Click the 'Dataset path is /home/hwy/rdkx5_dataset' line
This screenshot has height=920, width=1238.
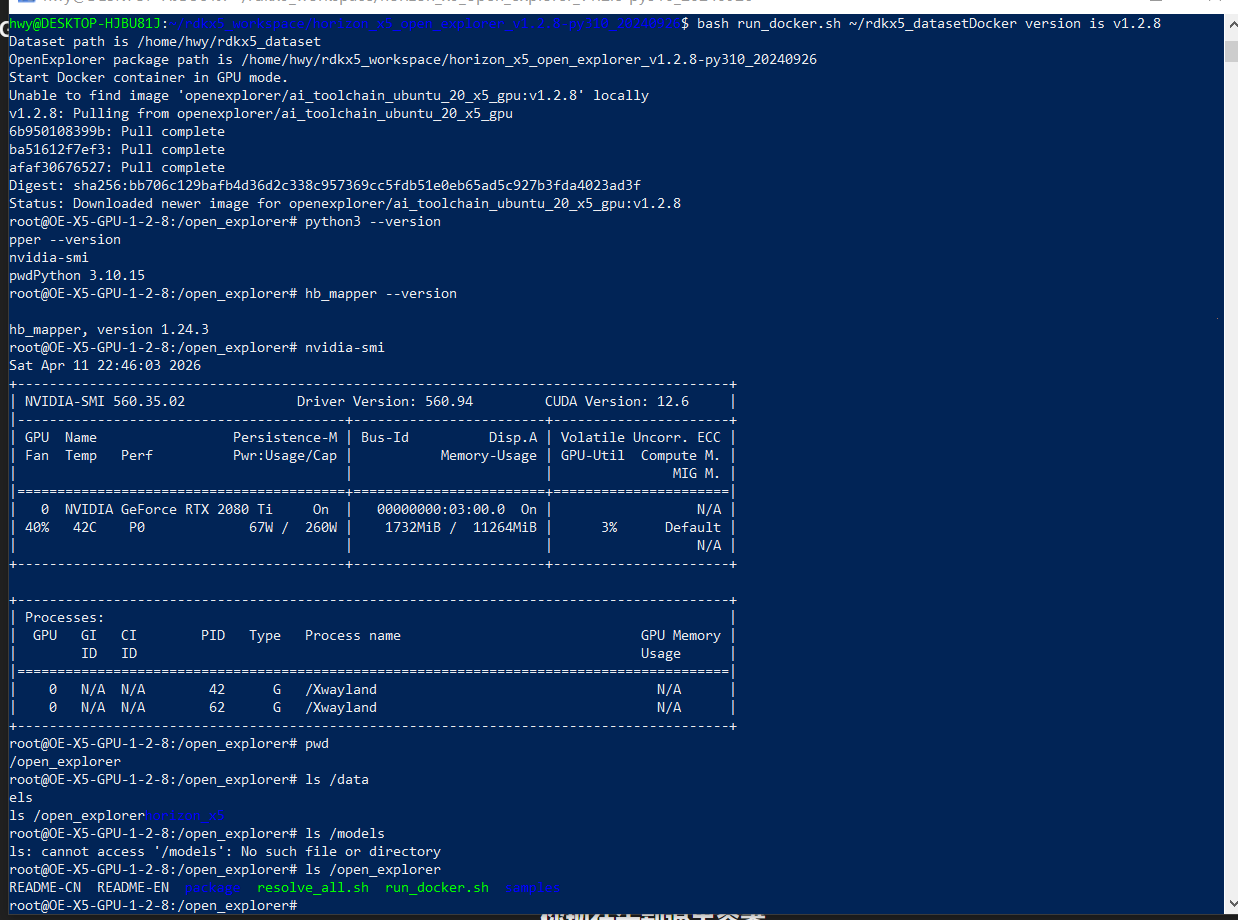[x=165, y=41]
